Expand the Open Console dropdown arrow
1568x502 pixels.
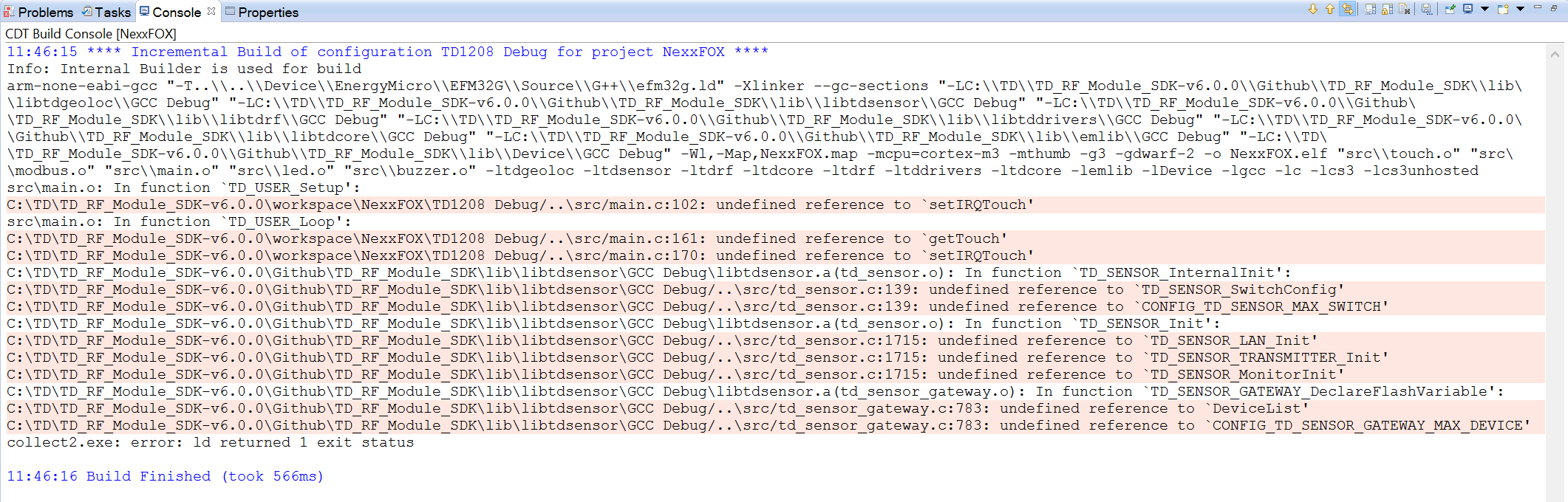tap(1520, 9)
